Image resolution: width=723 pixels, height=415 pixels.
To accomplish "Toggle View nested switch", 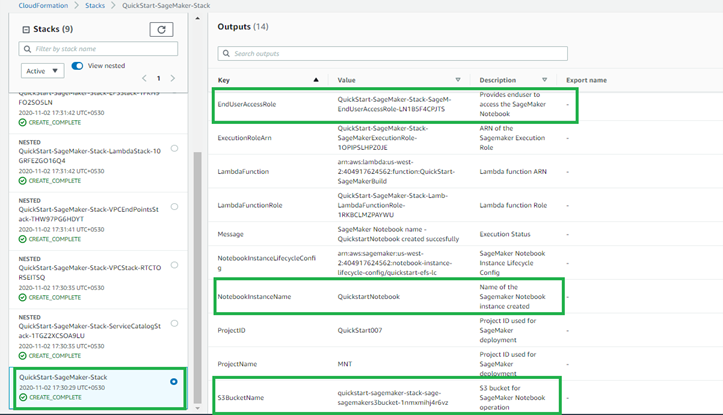I will [x=77, y=66].
